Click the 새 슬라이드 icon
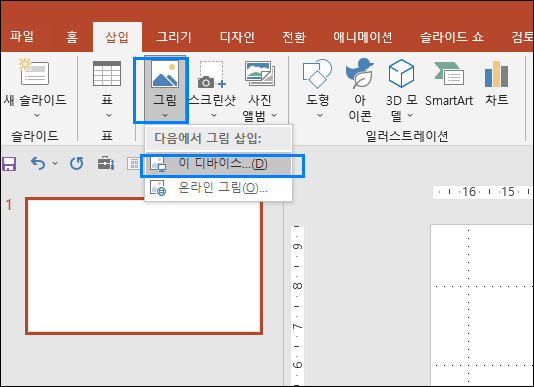This screenshot has height=387, width=534. [34, 72]
